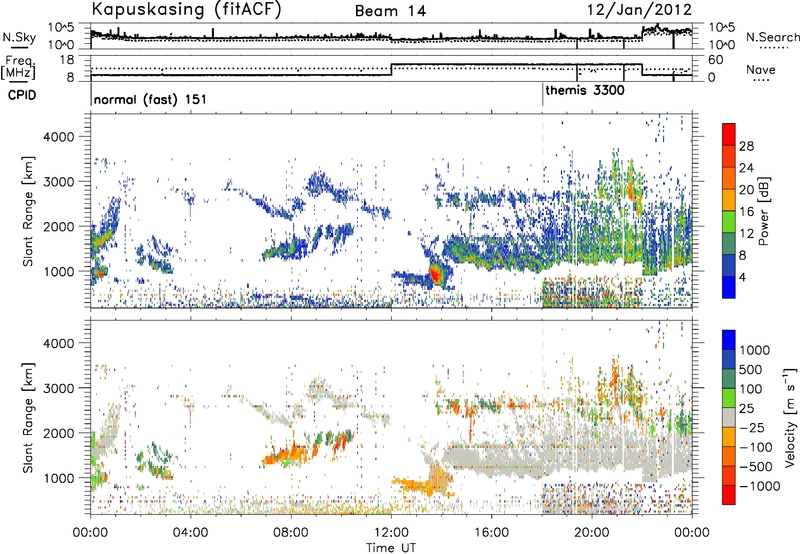The image size is (800, 554).
Task: Select the "normal (fast) 151" CPID text
Action: pos(150,99)
